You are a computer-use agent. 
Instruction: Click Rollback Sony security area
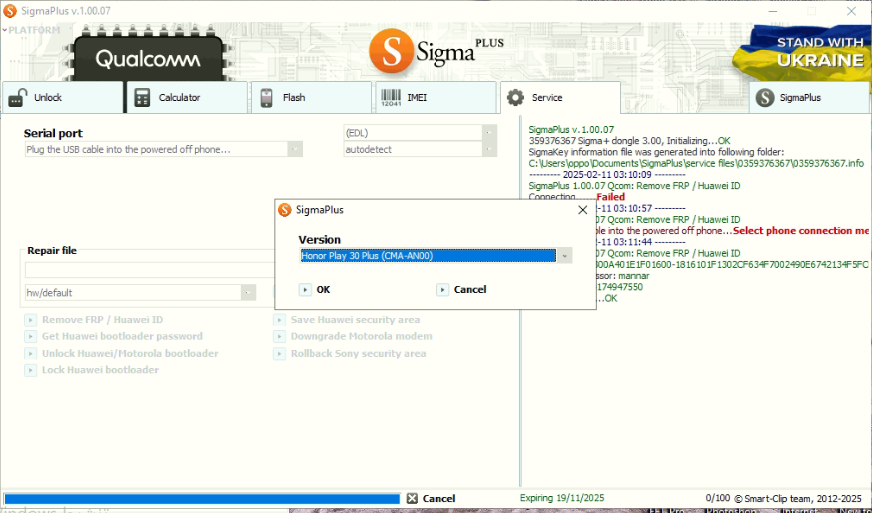pos(358,353)
